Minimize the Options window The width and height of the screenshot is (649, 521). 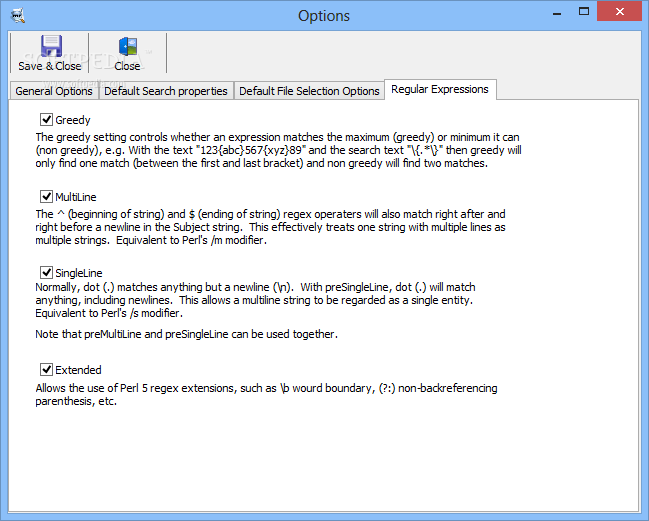tap(557, 14)
